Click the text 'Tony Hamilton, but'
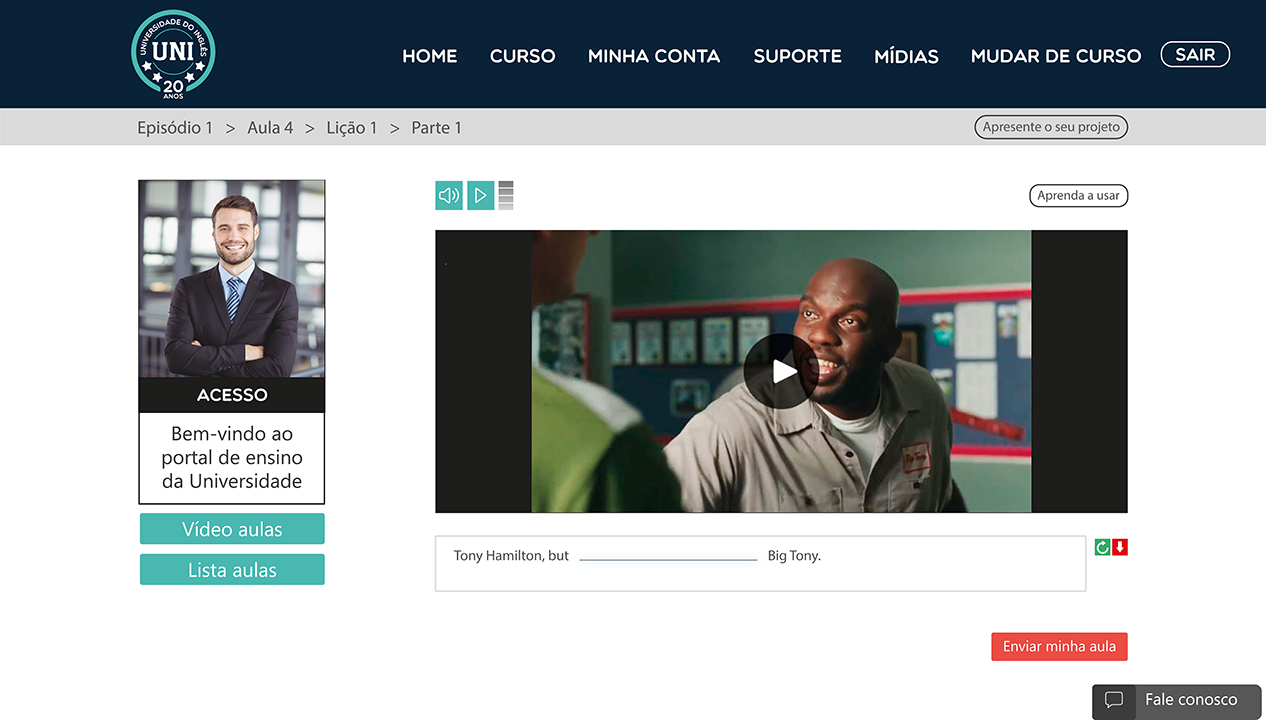 [511, 556]
